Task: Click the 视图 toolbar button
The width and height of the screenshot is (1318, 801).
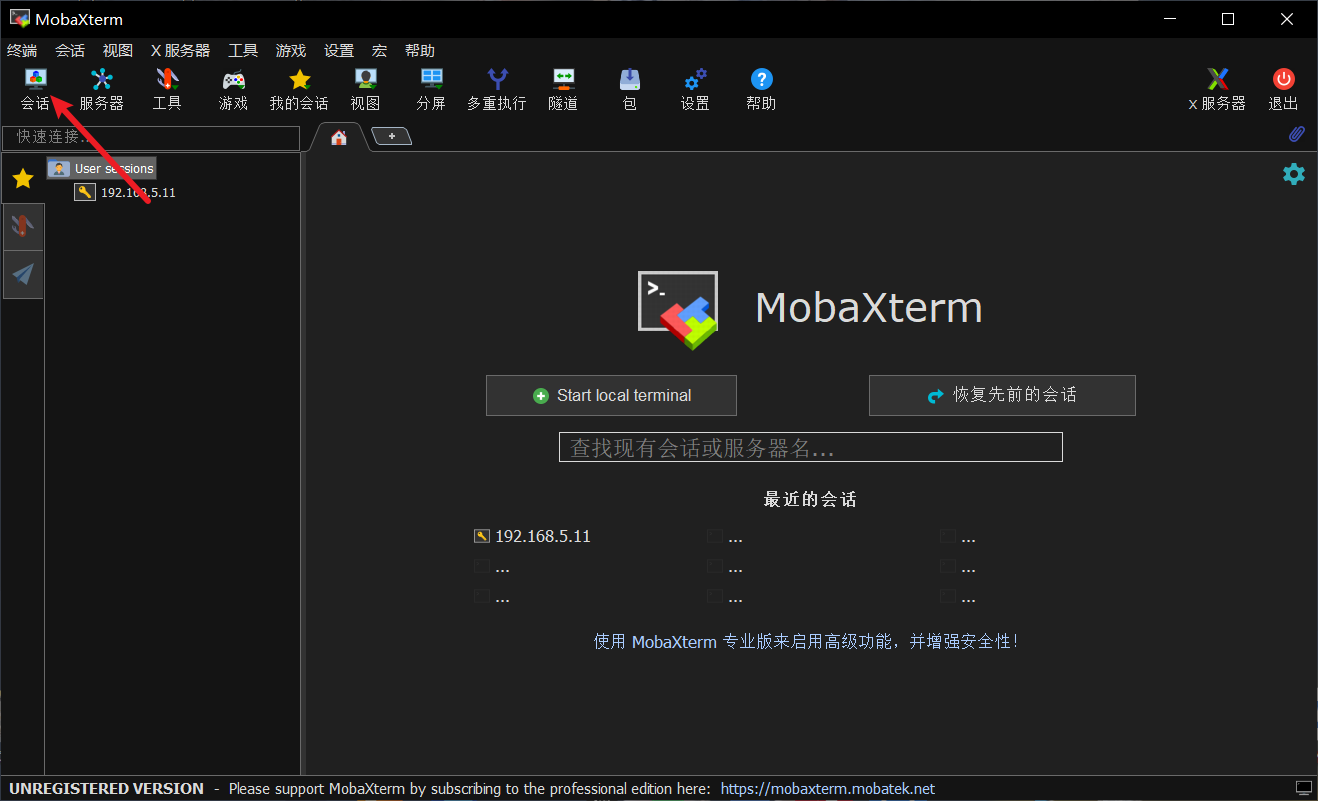Action: click(x=365, y=89)
